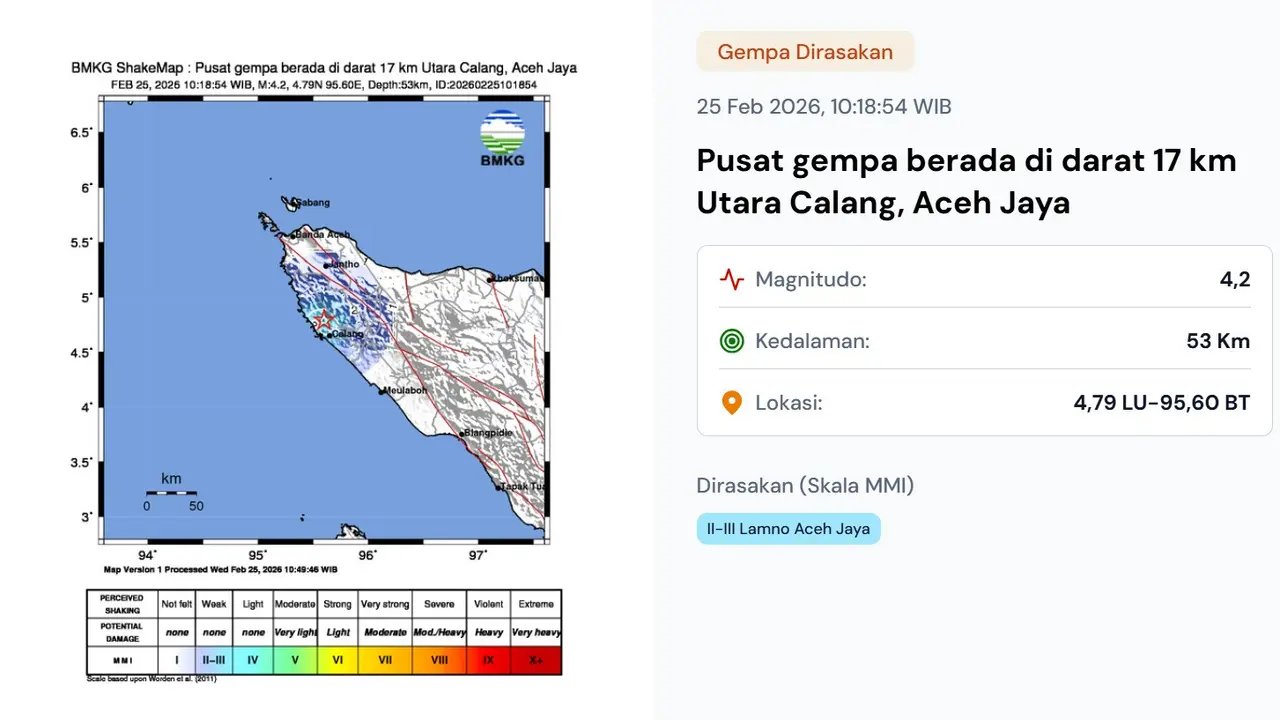Click the Kedalaman label
The image size is (1280, 720).
812,341
